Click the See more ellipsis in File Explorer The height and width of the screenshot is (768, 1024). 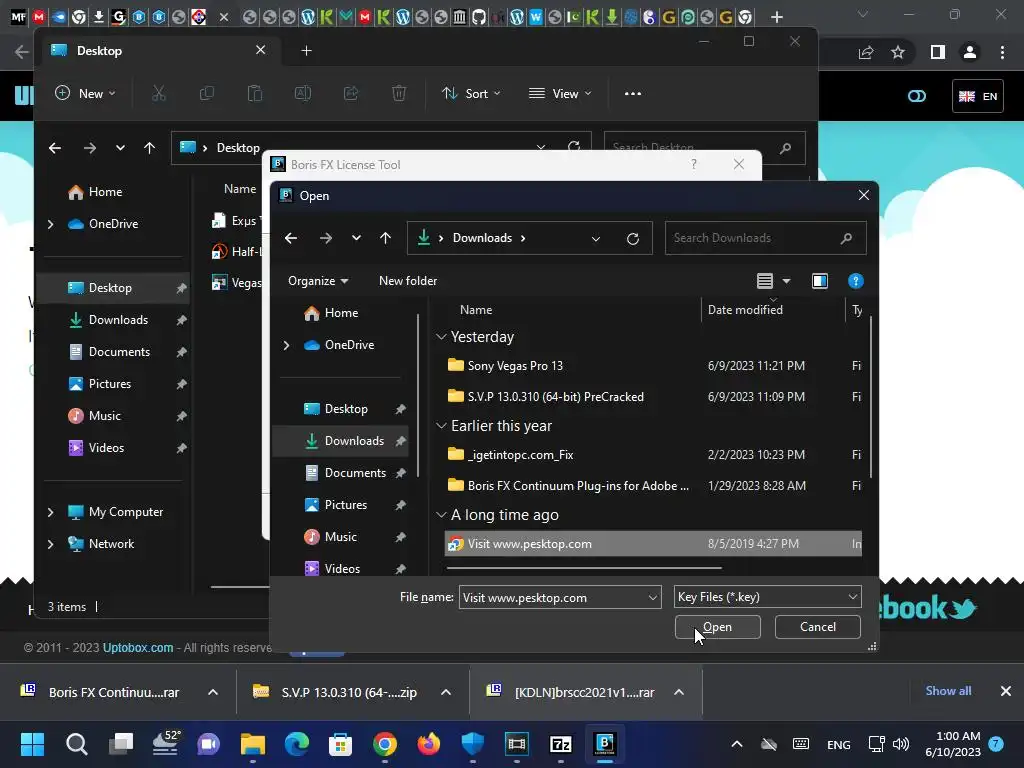click(x=632, y=93)
